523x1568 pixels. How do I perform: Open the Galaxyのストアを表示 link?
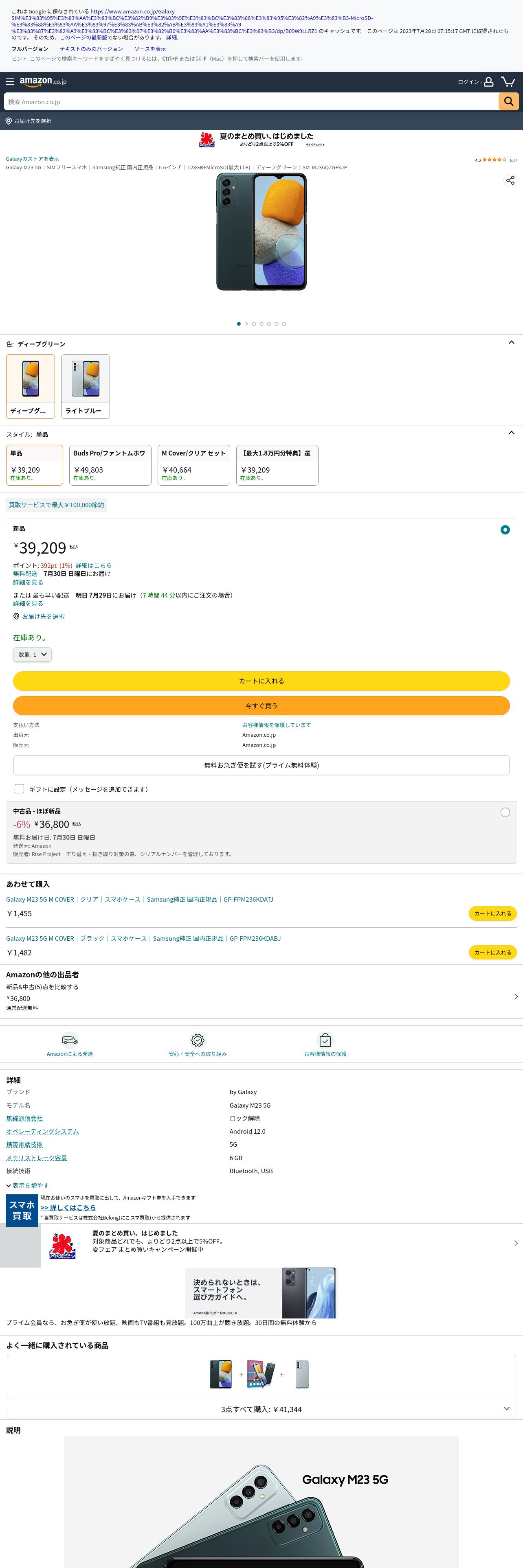click(32, 159)
